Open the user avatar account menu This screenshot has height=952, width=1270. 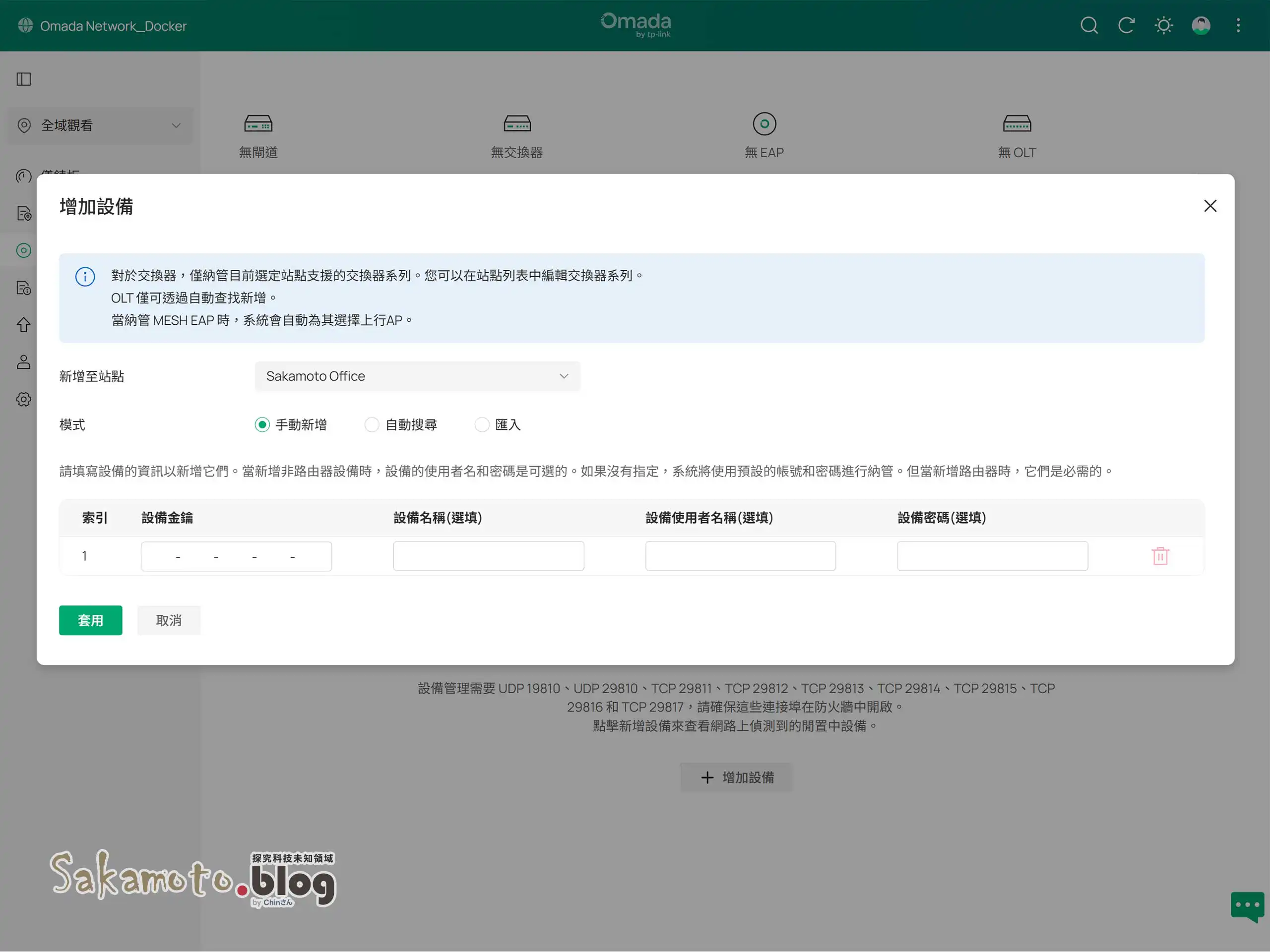pyautogui.click(x=1201, y=25)
